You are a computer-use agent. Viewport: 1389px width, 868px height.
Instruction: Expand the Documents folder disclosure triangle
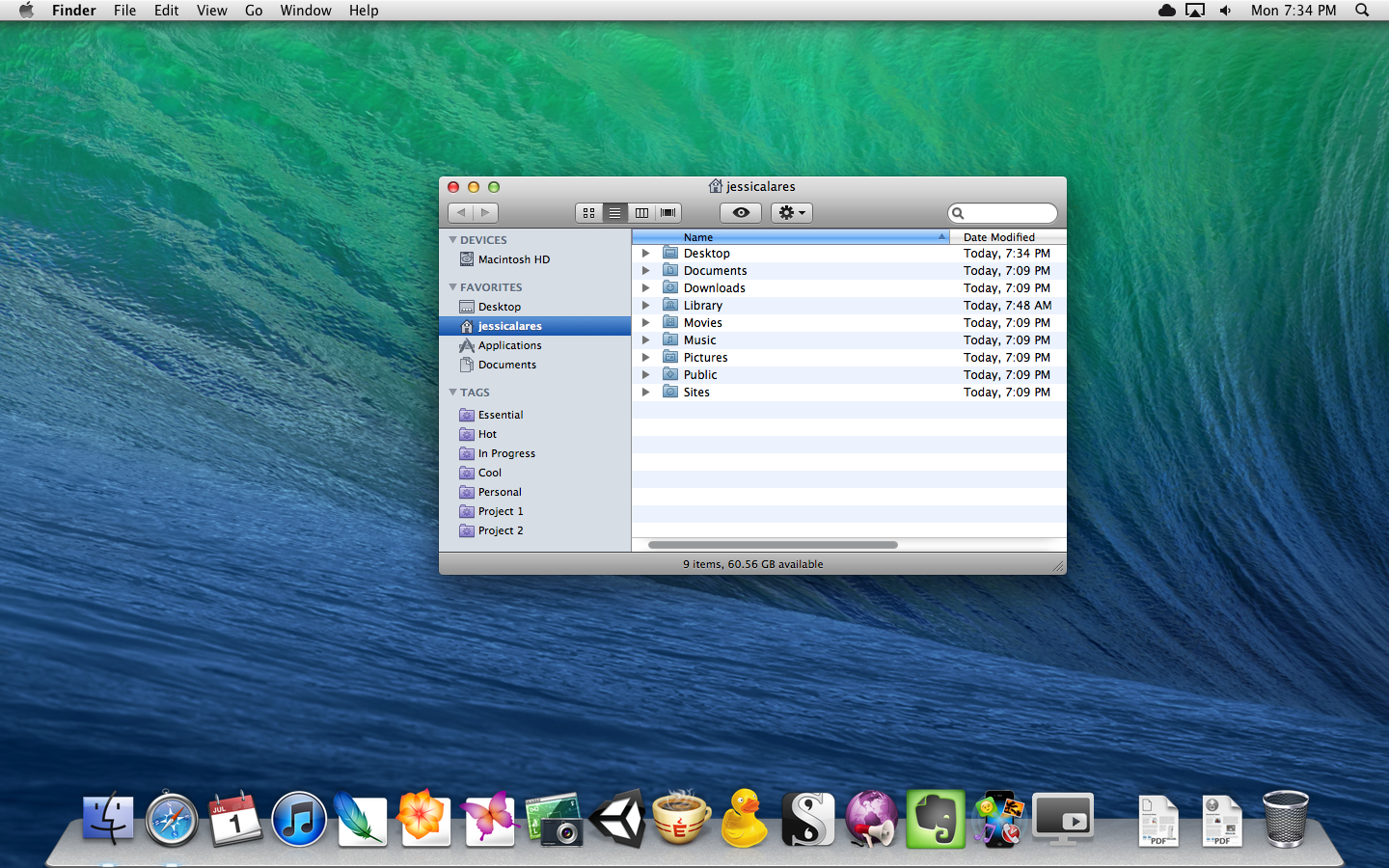[646, 271]
